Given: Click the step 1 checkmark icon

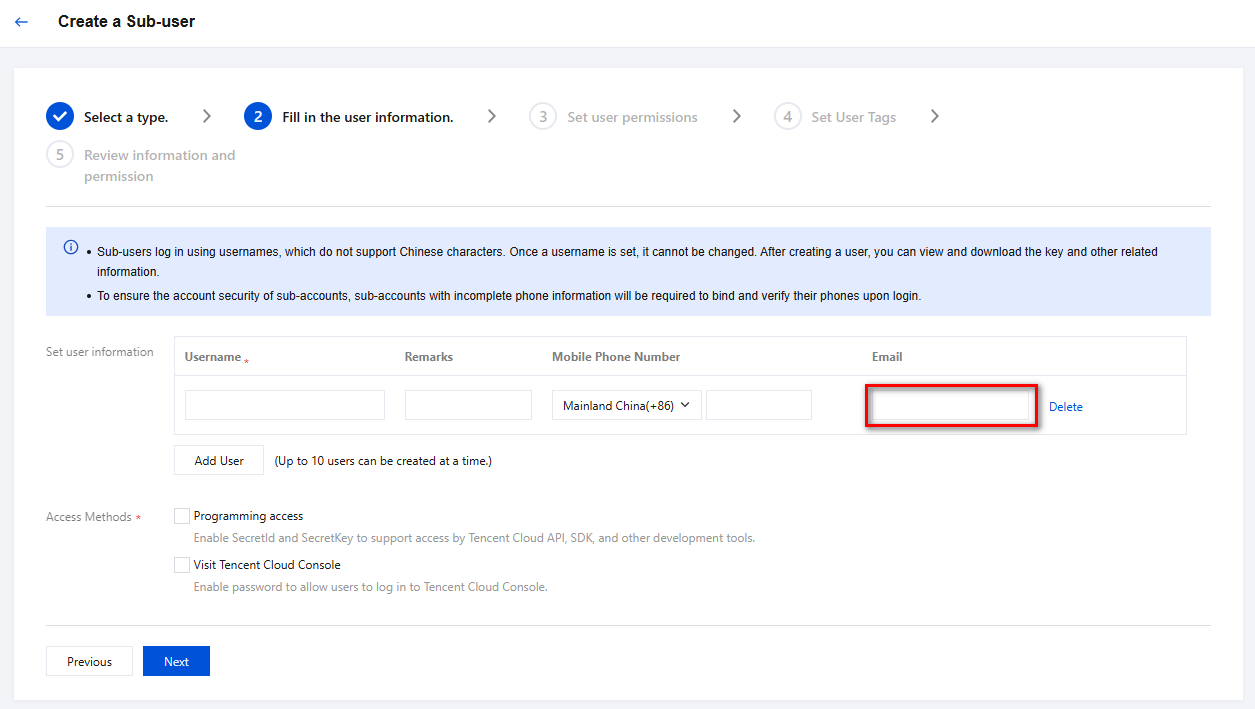Looking at the screenshot, I should point(60,117).
